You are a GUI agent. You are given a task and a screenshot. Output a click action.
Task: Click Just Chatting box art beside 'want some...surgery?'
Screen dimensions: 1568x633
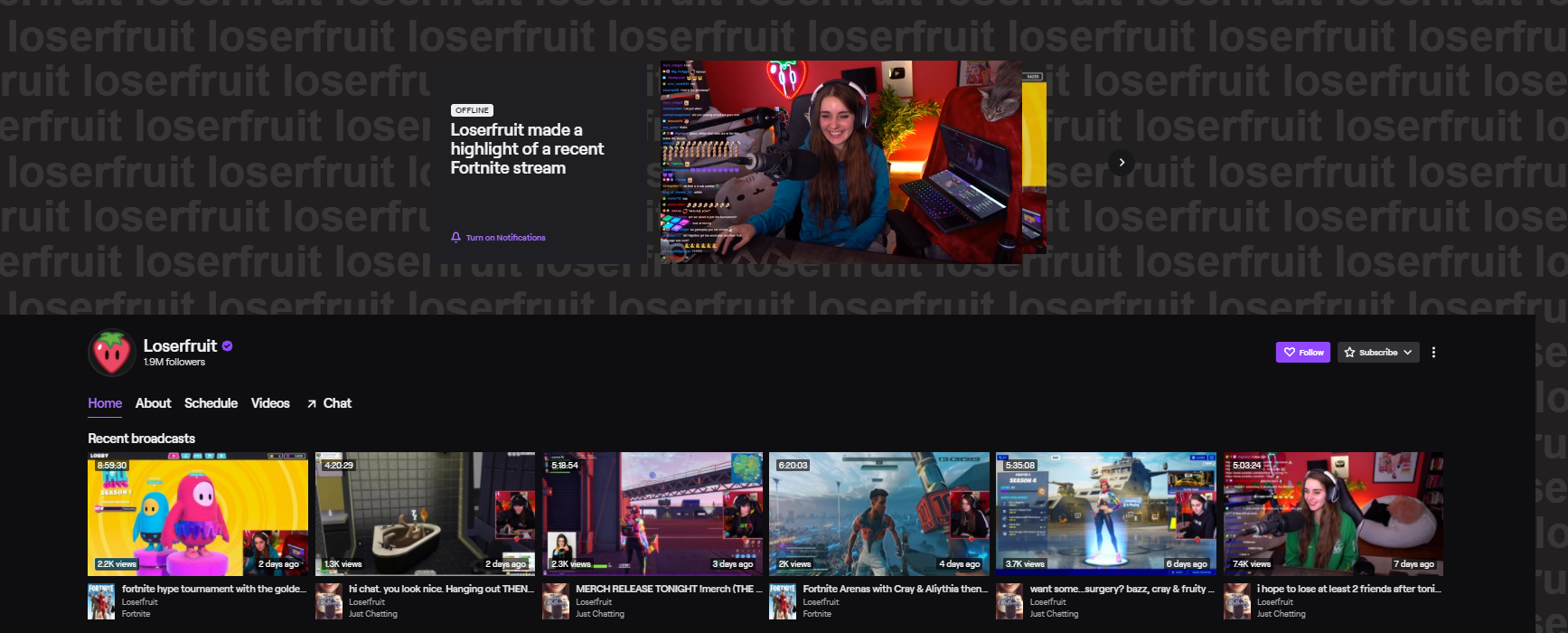coord(1009,601)
